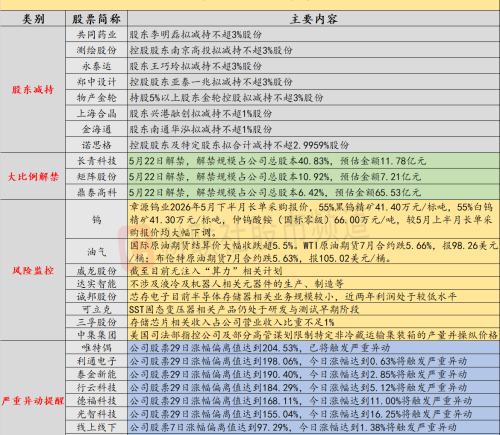Select the 不涉及液冷及机器人 content cell
This screenshot has height=435, width=500.
[314, 283]
